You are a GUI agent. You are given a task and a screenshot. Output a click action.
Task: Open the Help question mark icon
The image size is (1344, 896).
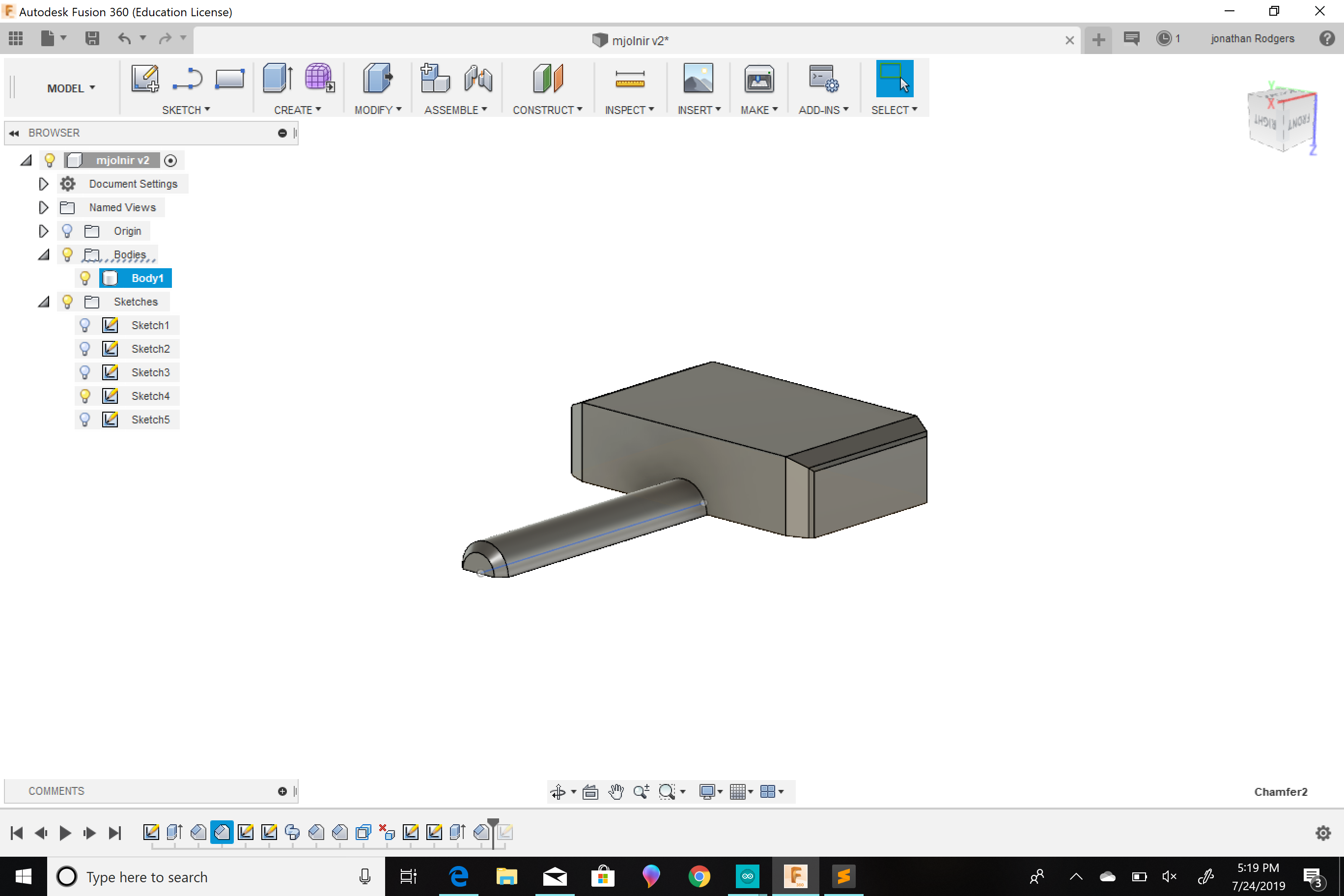[x=1327, y=38]
